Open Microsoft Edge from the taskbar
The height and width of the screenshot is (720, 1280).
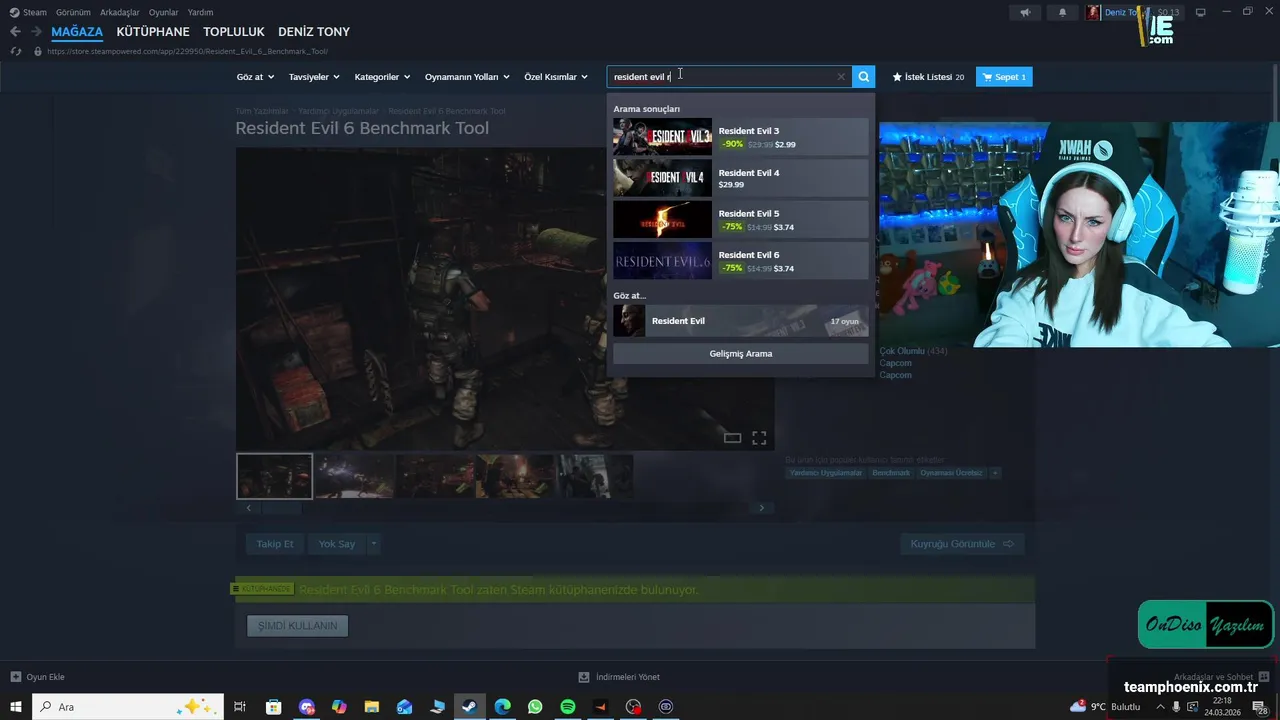[502, 707]
